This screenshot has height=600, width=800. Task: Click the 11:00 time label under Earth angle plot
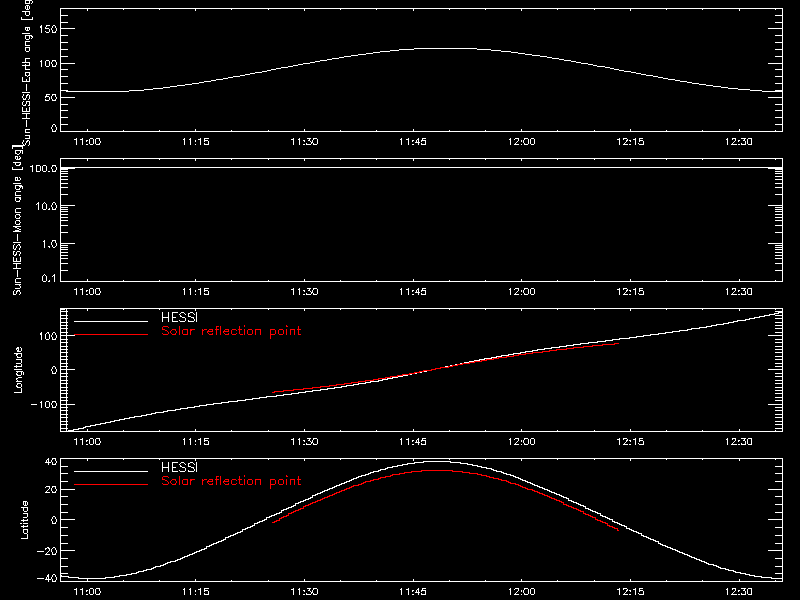pyautogui.click(x=87, y=141)
